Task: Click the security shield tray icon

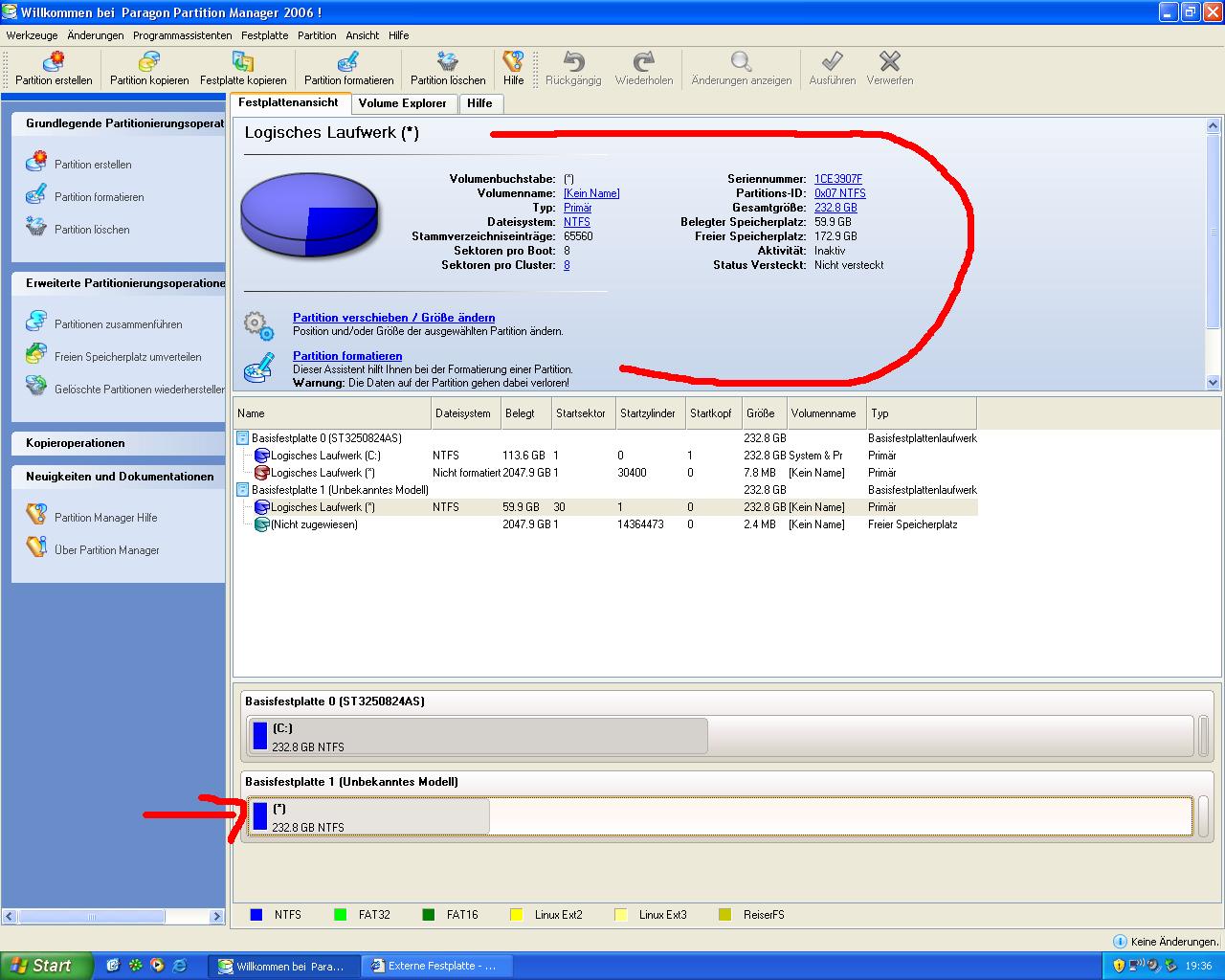Action: (x=1119, y=966)
